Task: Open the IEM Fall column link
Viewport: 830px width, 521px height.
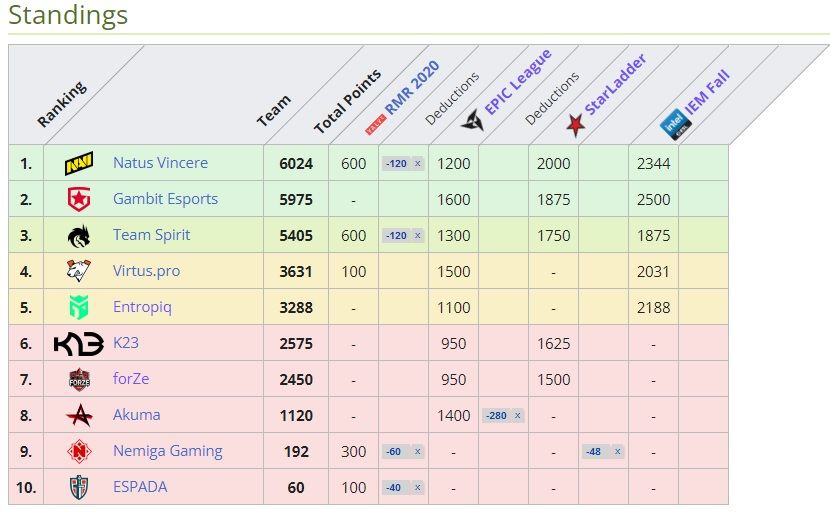Action: [x=708, y=92]
